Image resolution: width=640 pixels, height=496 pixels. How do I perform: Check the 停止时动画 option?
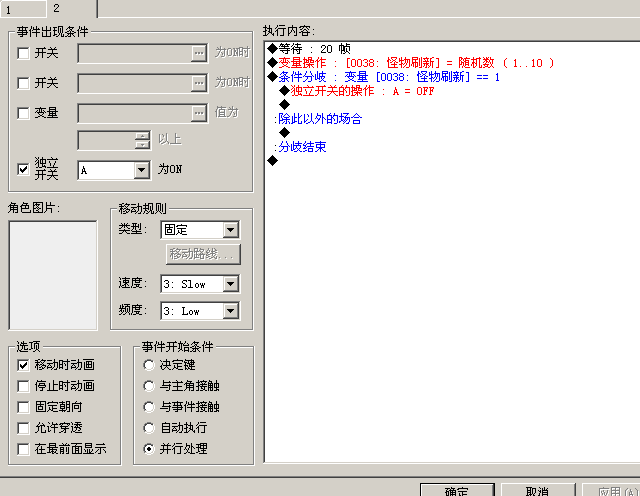pyautogui.click(x=23, y=386)
